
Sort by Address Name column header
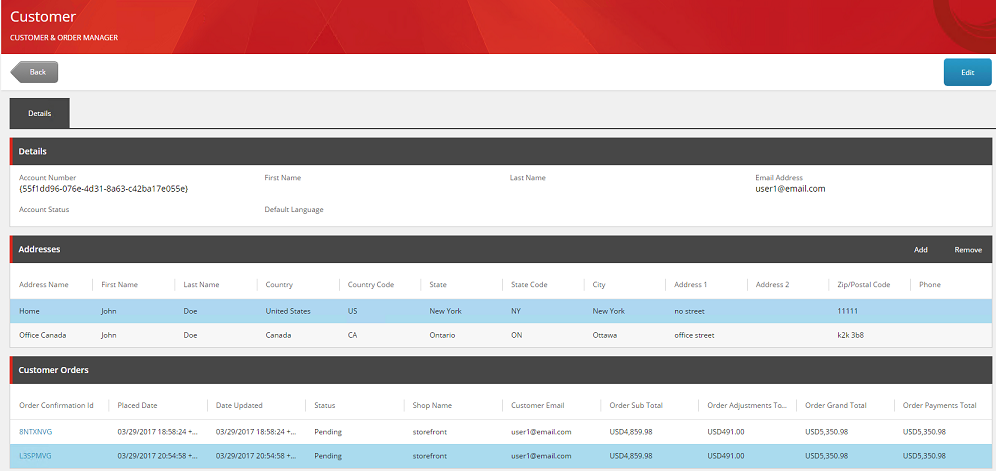[x=44, y=285]
